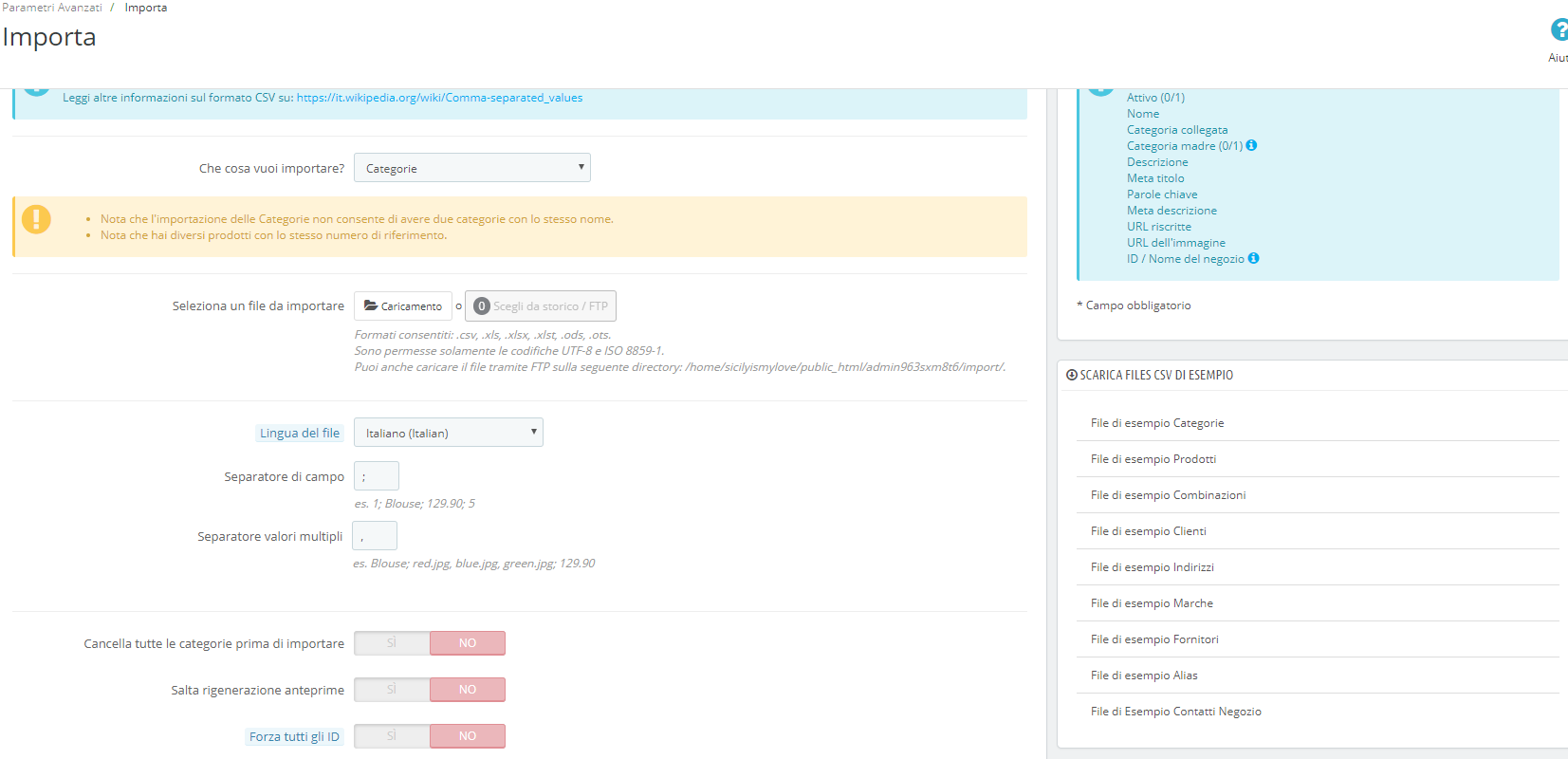1568x759 pixels.
Task: Click the Caricamento upload button
Action: 403,306
